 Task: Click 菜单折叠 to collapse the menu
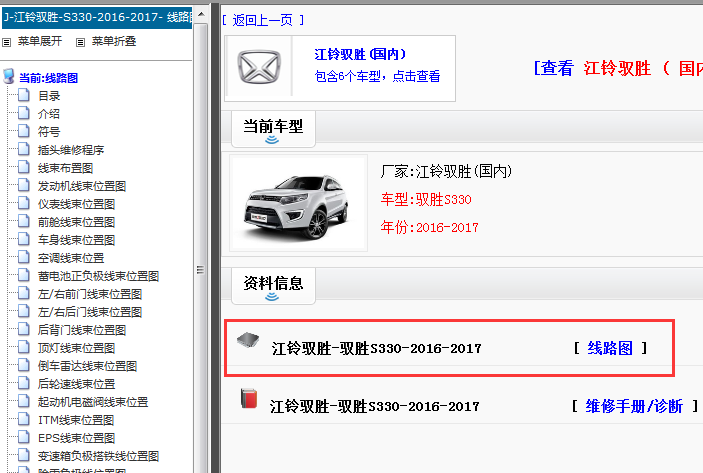114,41
